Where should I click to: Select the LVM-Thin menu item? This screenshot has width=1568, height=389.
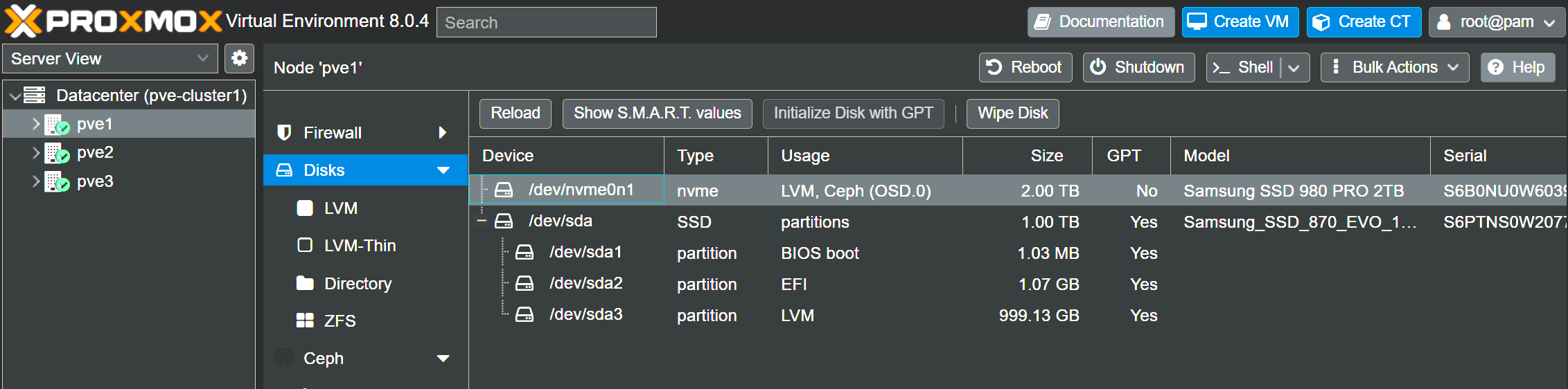[366, 246]
